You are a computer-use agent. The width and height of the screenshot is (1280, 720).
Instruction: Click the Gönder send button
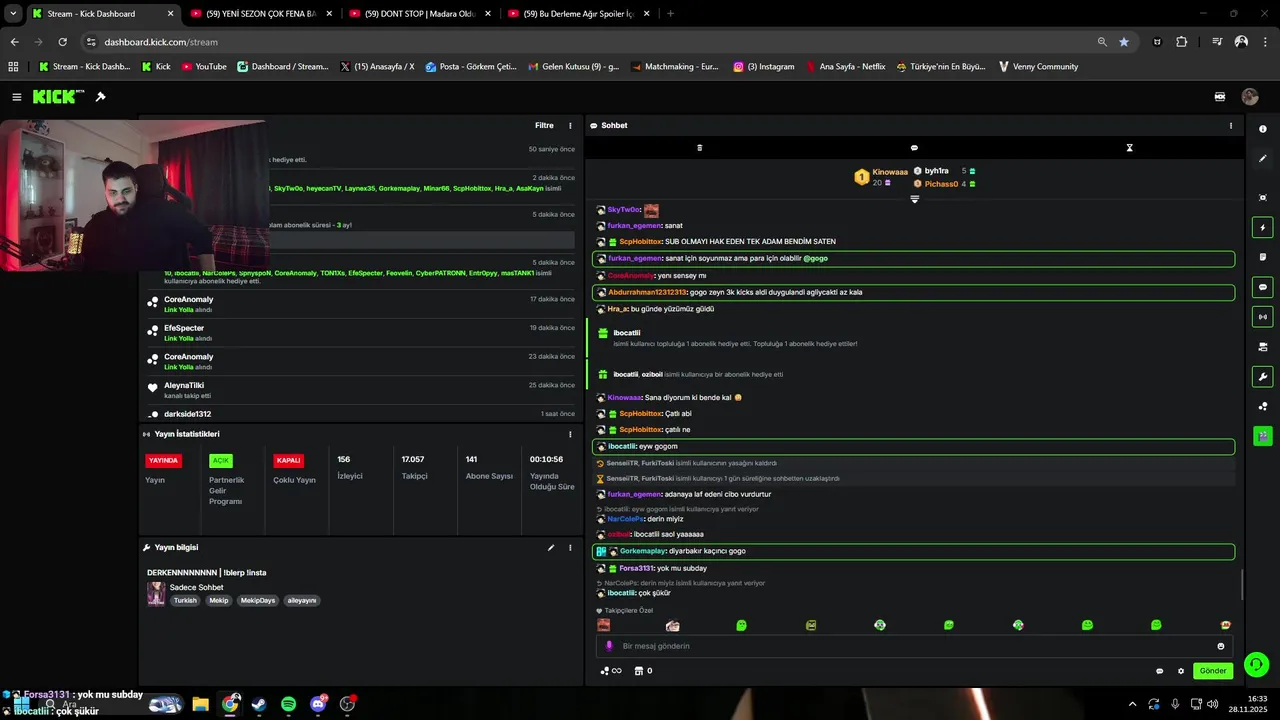(x=1213, y=671)
